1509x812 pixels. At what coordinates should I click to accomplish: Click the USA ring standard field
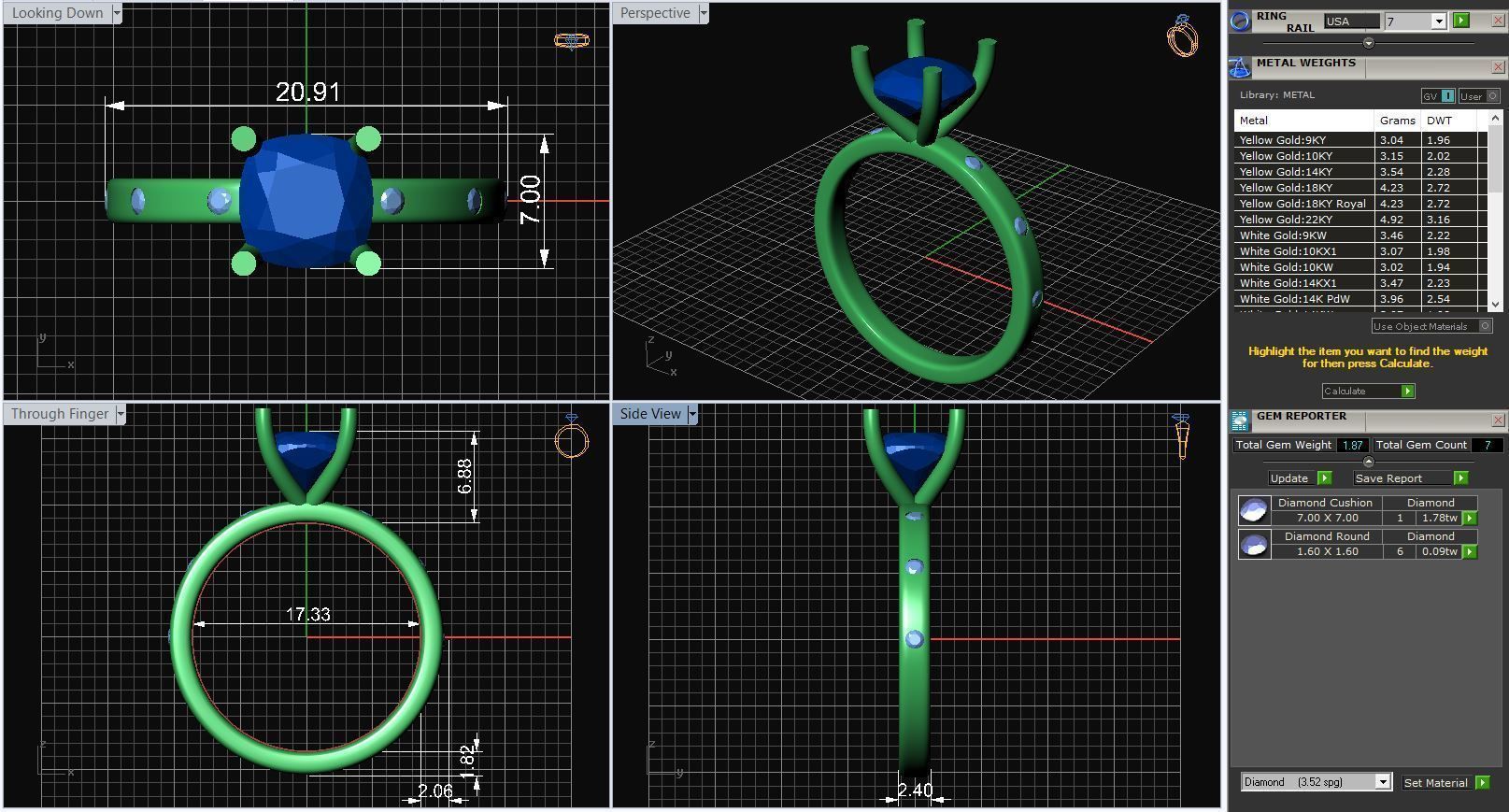tap(1352, 21)
